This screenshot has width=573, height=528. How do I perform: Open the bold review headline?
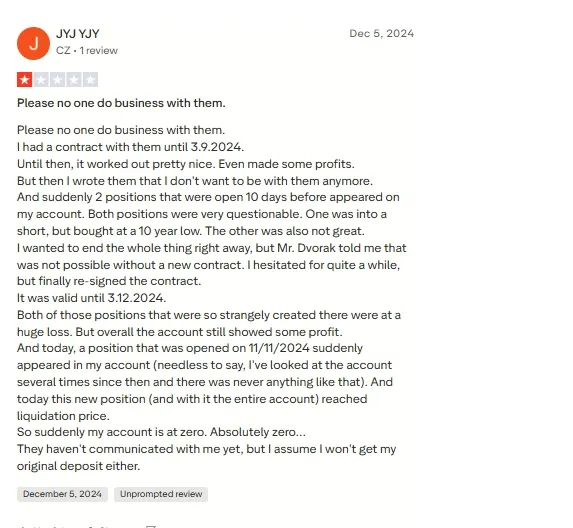[x=121, y=103]
